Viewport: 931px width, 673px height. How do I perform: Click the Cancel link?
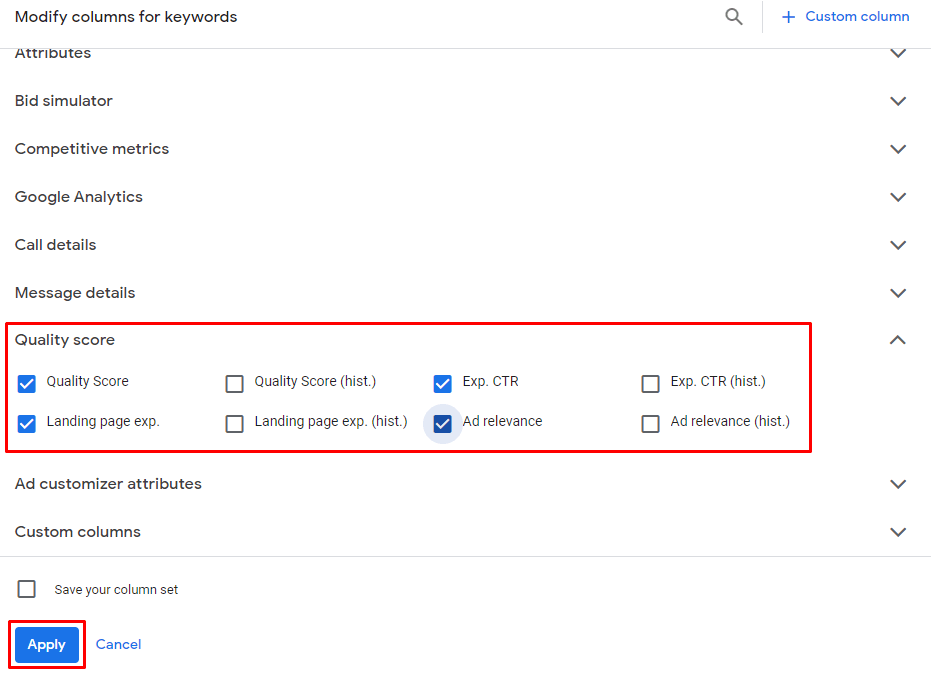point(118,644)
